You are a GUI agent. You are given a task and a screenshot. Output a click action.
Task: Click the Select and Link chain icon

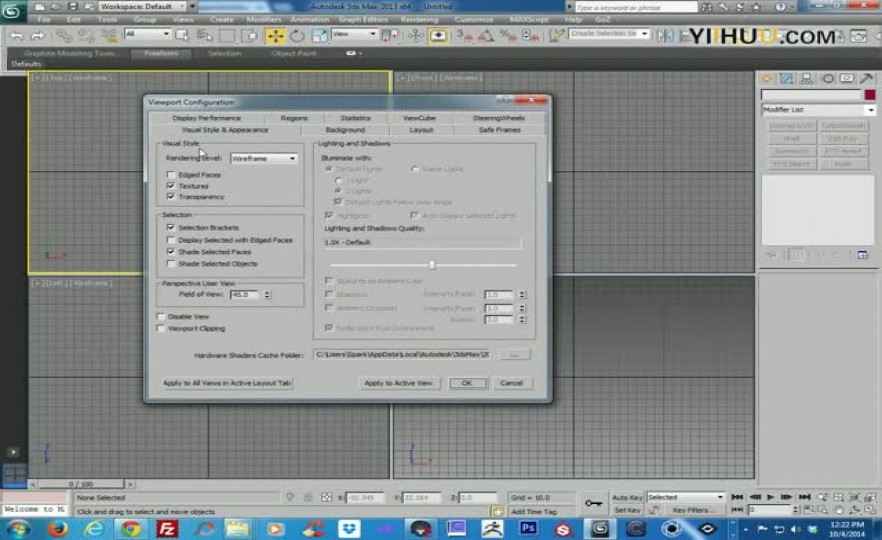point(64,36)
